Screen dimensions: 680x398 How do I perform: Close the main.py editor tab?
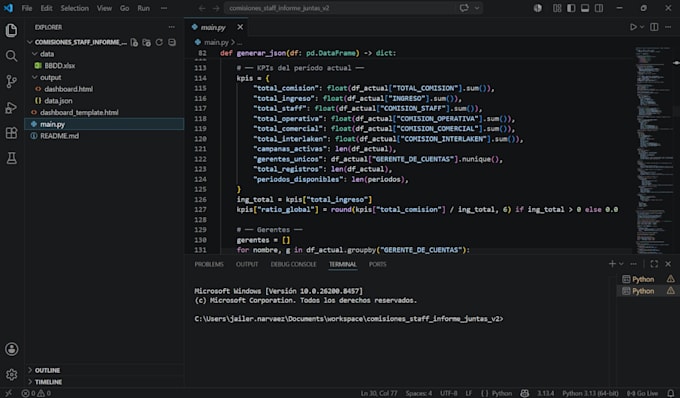pos(240,27)
